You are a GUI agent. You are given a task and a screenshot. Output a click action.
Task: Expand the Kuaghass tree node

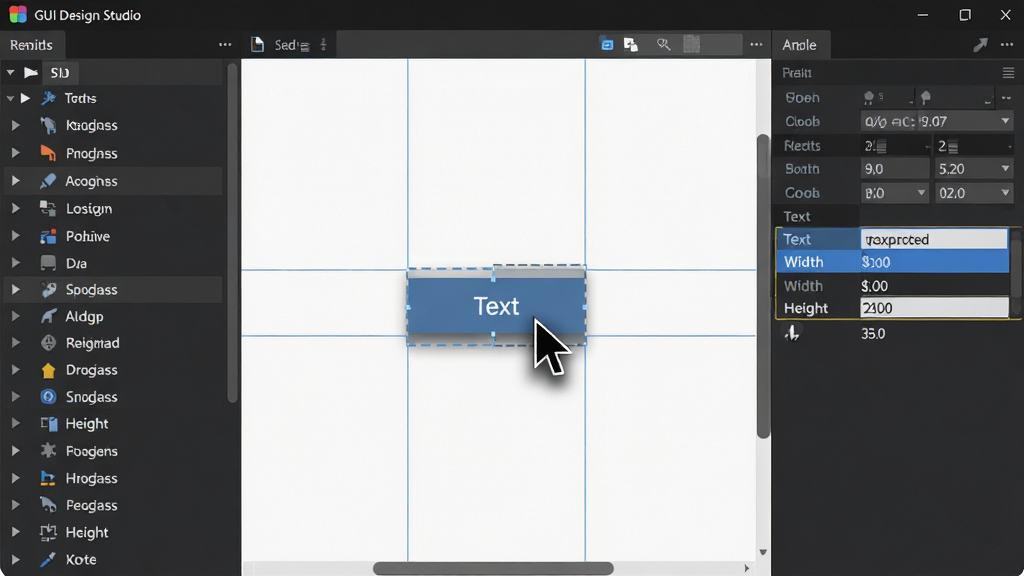pyautogui.click(x=16, y=125)
